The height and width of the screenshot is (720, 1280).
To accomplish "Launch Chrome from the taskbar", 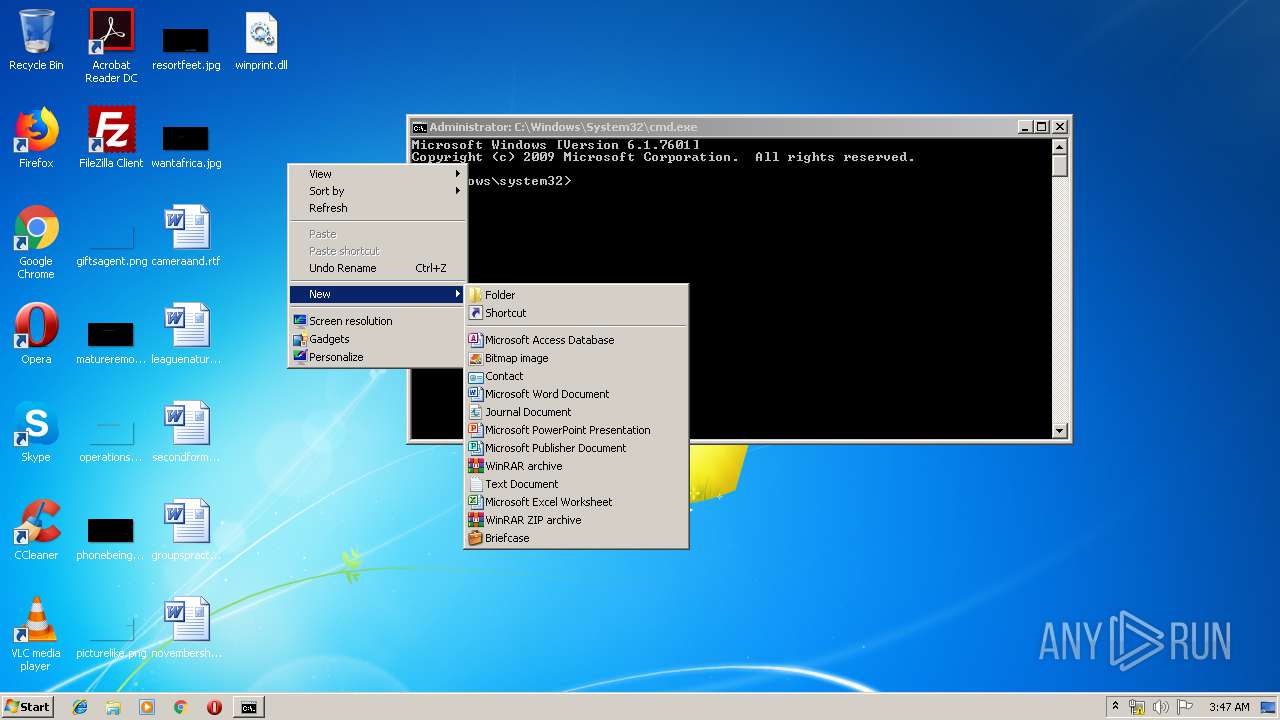I will (x=180, y=707).
